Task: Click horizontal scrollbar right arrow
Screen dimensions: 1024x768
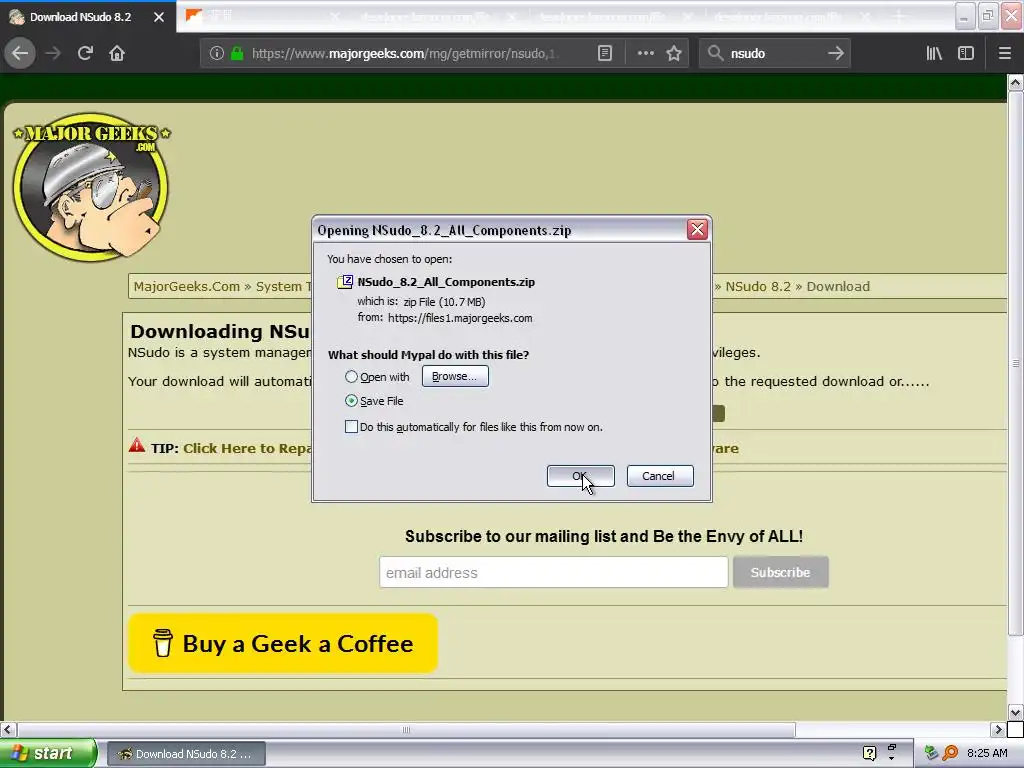Action: (998, 729)
